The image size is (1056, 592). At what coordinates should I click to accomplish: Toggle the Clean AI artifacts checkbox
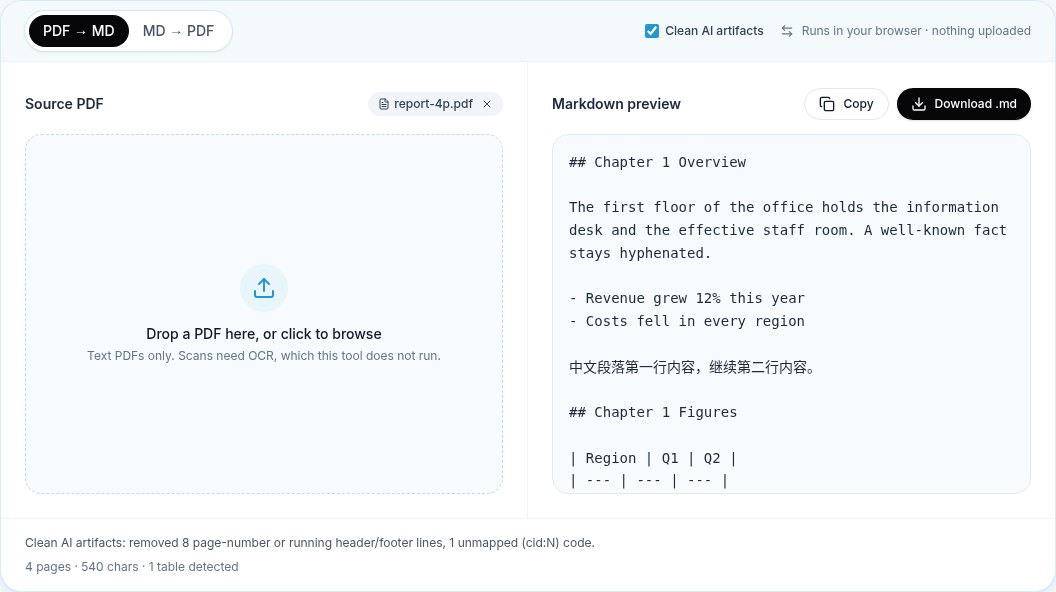click(x=651, y=31)
